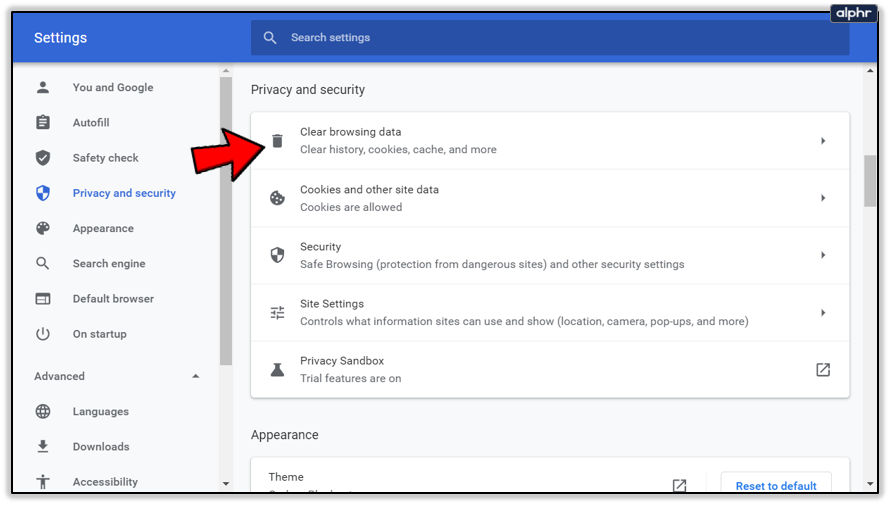Click the Autofill clipboard icon
This screenshot has width=890, height=505.
click(x=43, y=123)
